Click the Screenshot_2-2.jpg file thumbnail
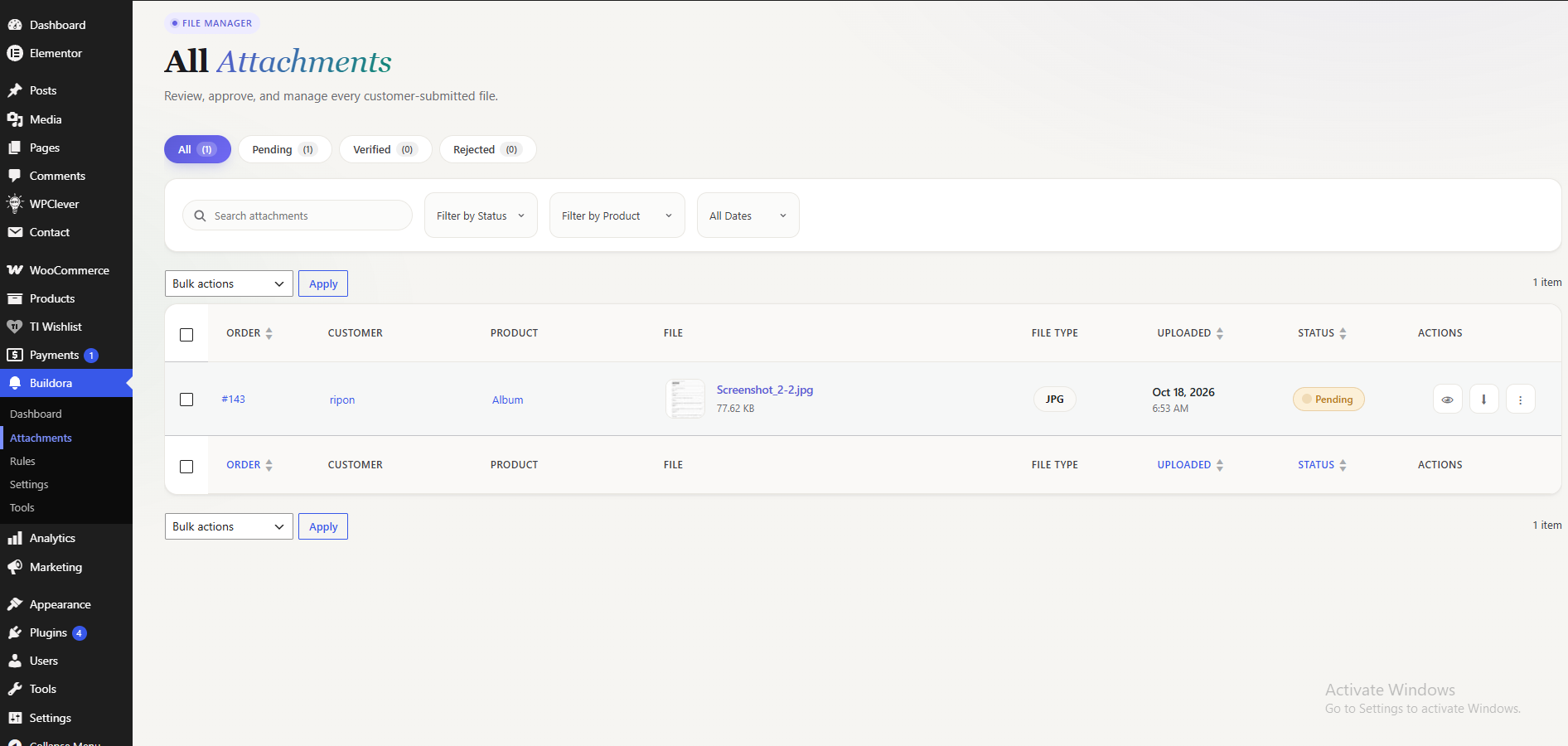The width and height of the screenshot is (1568, 746). tap(685, 399)
